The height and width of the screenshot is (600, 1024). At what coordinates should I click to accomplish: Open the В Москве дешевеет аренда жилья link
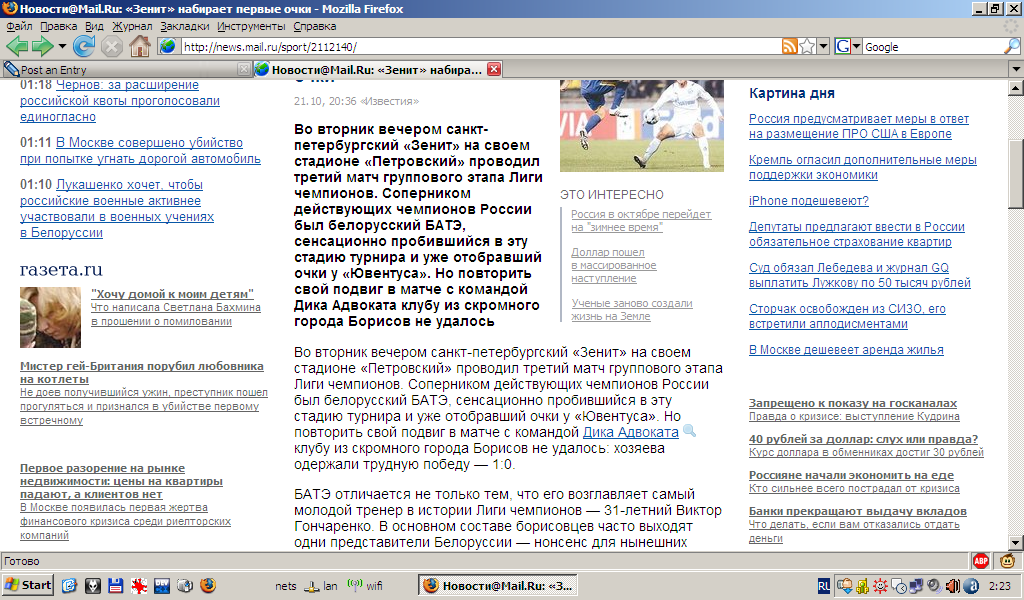click(x=846, y=349)
